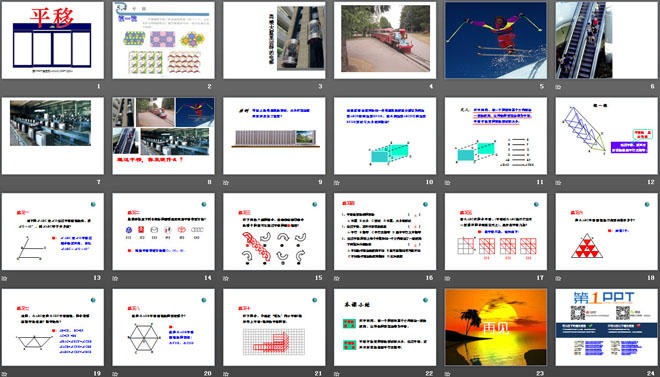Image resolution: width=660 pixels, height=377 pixels.
Task: Preview the transition star icon beneath slide 19
Action: (4, 374)
